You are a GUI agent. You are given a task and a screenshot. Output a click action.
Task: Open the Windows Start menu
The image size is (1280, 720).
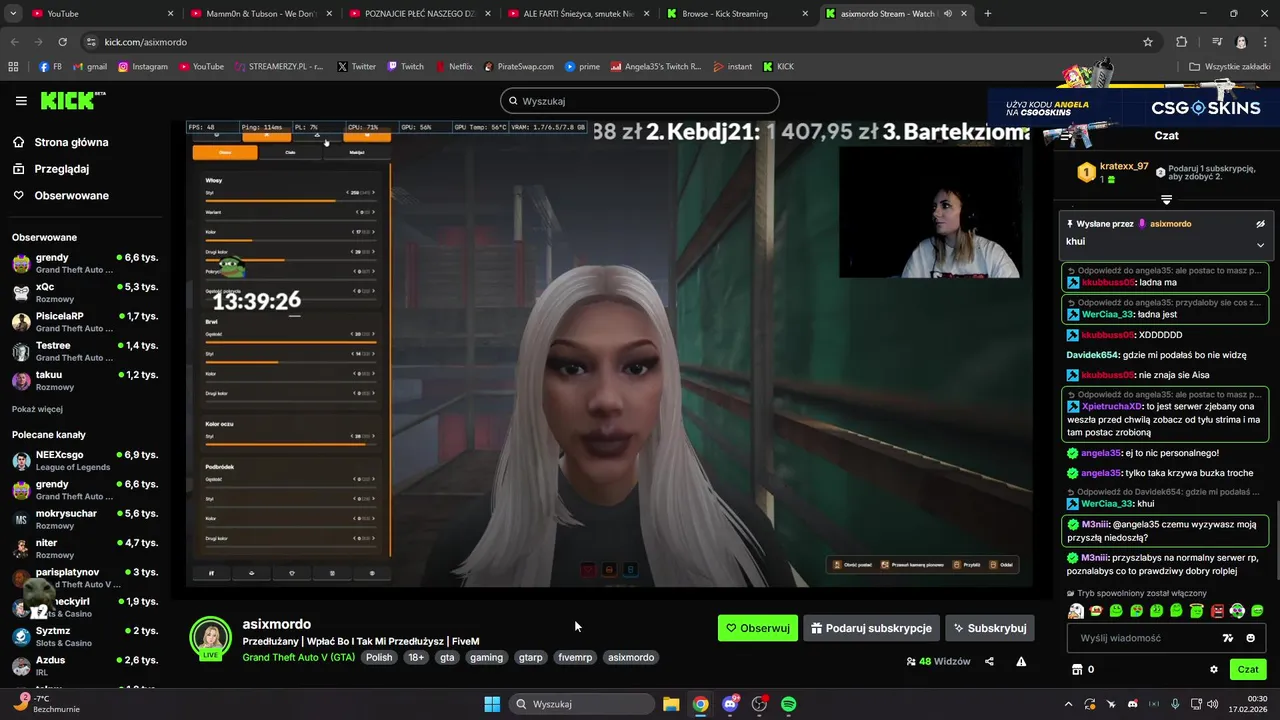coord(492,704)
